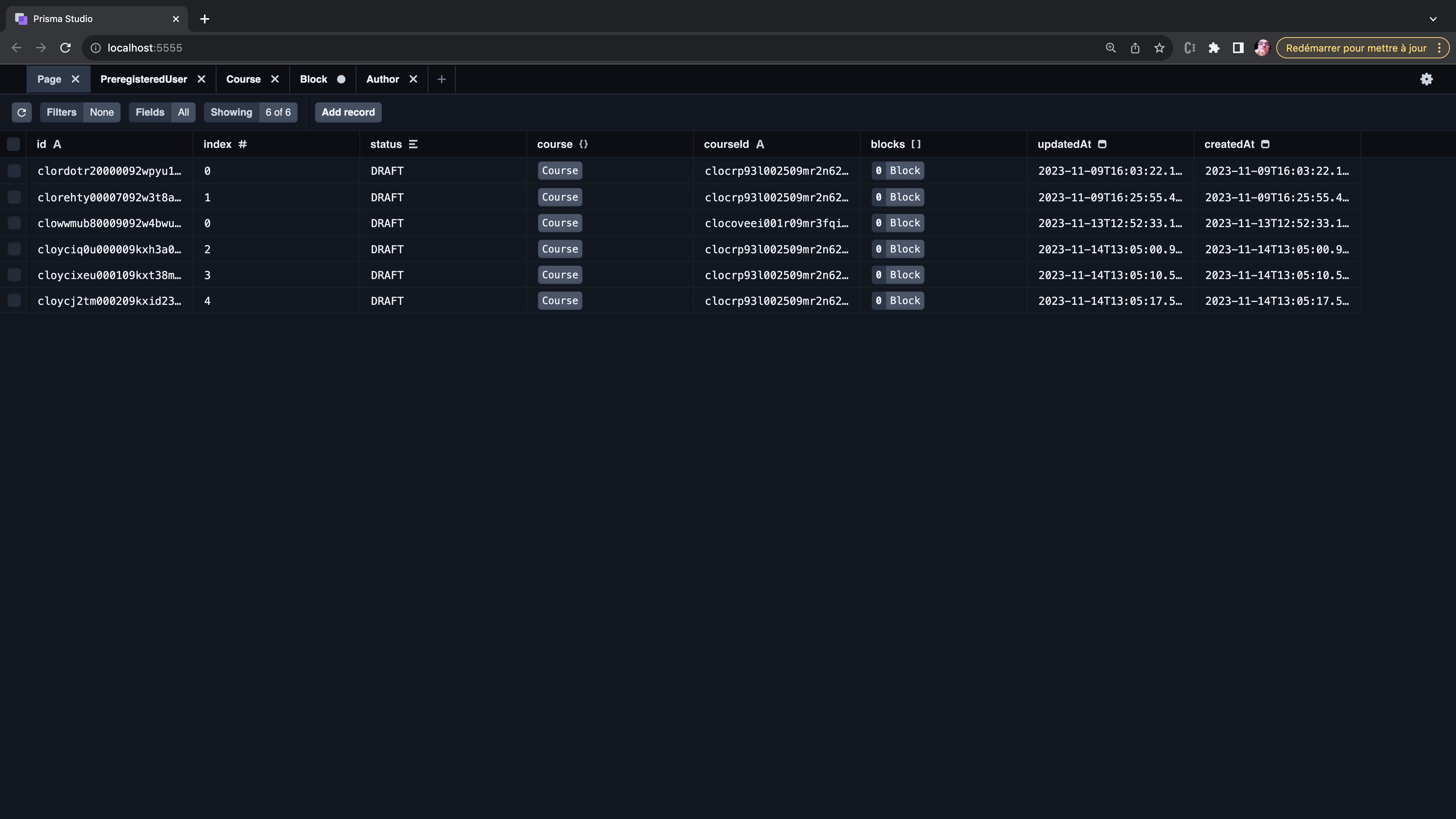Toggle the select-all rows checkbox
This screenshot has height=819, width=1456.
pyautogui.click(x=14, y=144)
